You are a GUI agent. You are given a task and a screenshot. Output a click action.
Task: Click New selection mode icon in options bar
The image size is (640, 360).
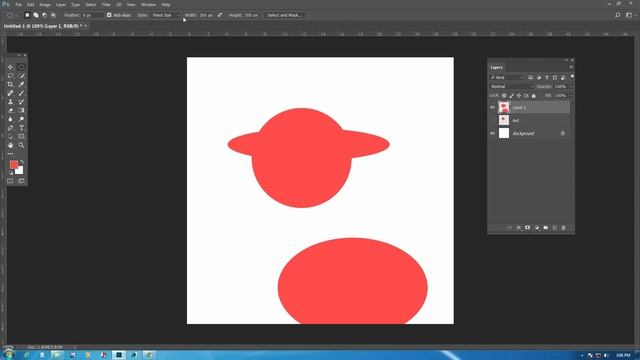click(x=27, y=15)
